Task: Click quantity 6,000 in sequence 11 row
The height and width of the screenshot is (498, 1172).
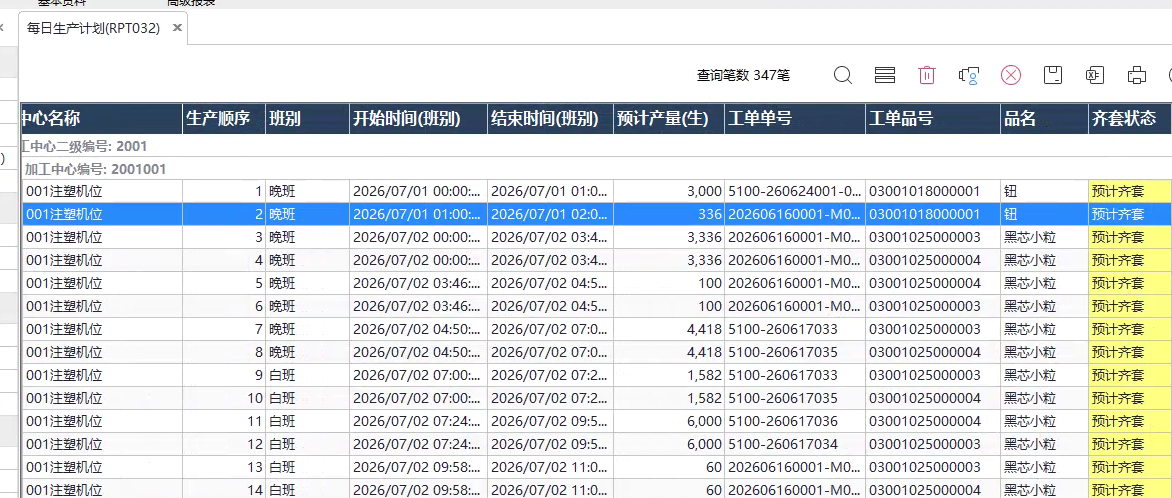Action: tap(669, 421)
